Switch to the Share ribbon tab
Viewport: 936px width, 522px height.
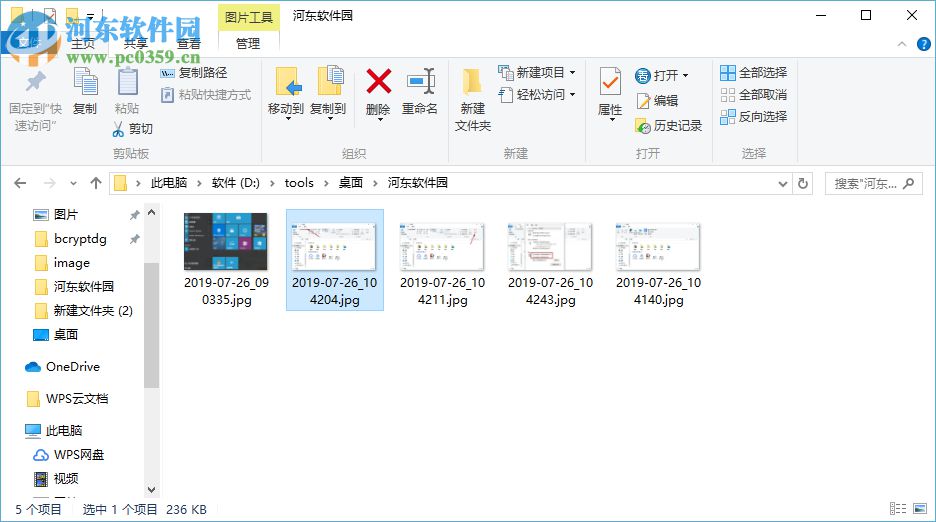(136, 44)
